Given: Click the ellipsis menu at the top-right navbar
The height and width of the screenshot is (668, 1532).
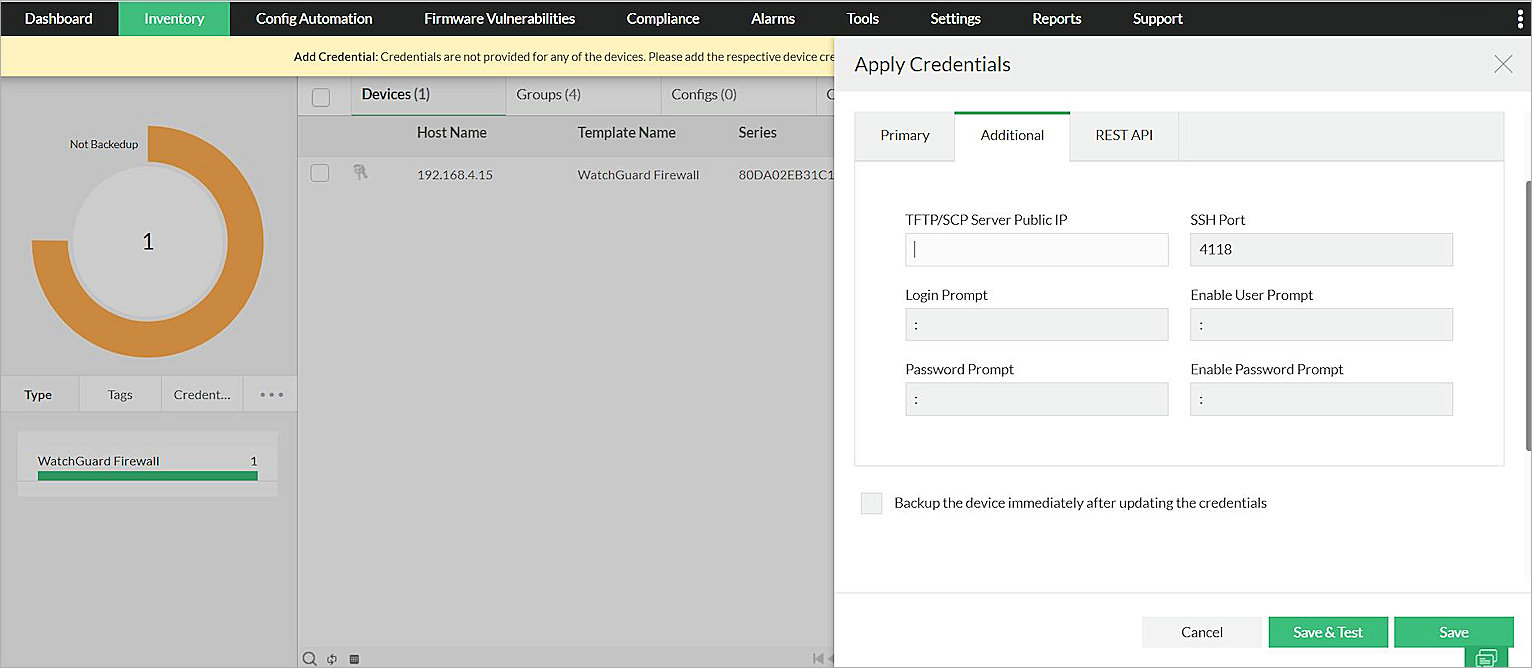Looking at the screenshot, I should tap(1521, 18).
